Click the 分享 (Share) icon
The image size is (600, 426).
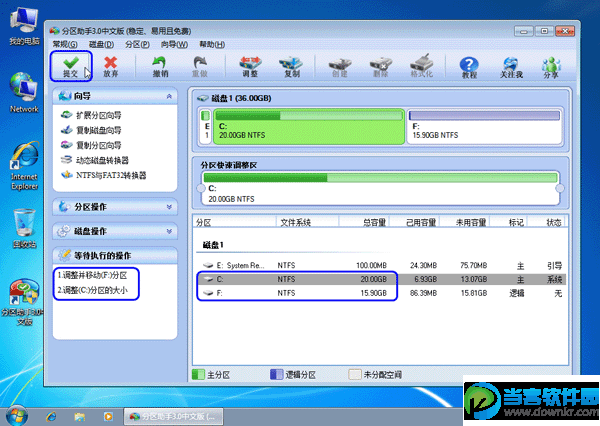pyautogui.click(x=551, y=67)
